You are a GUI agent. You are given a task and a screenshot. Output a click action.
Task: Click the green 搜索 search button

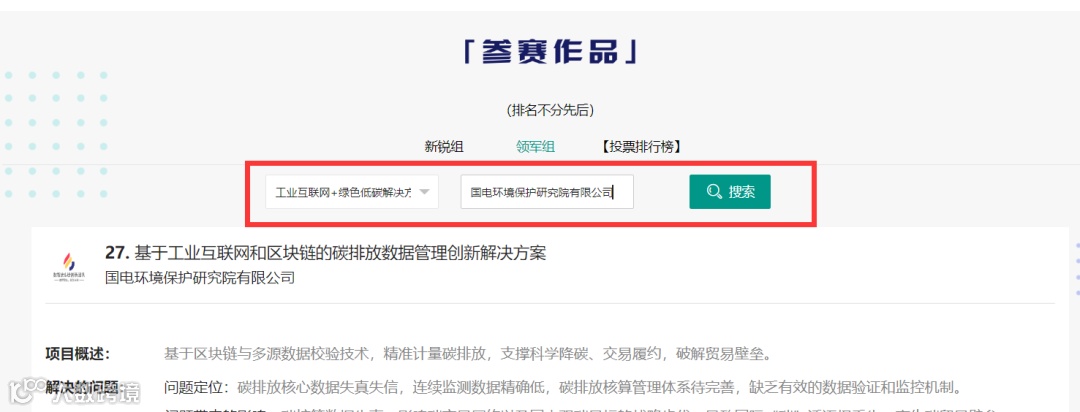730,192
